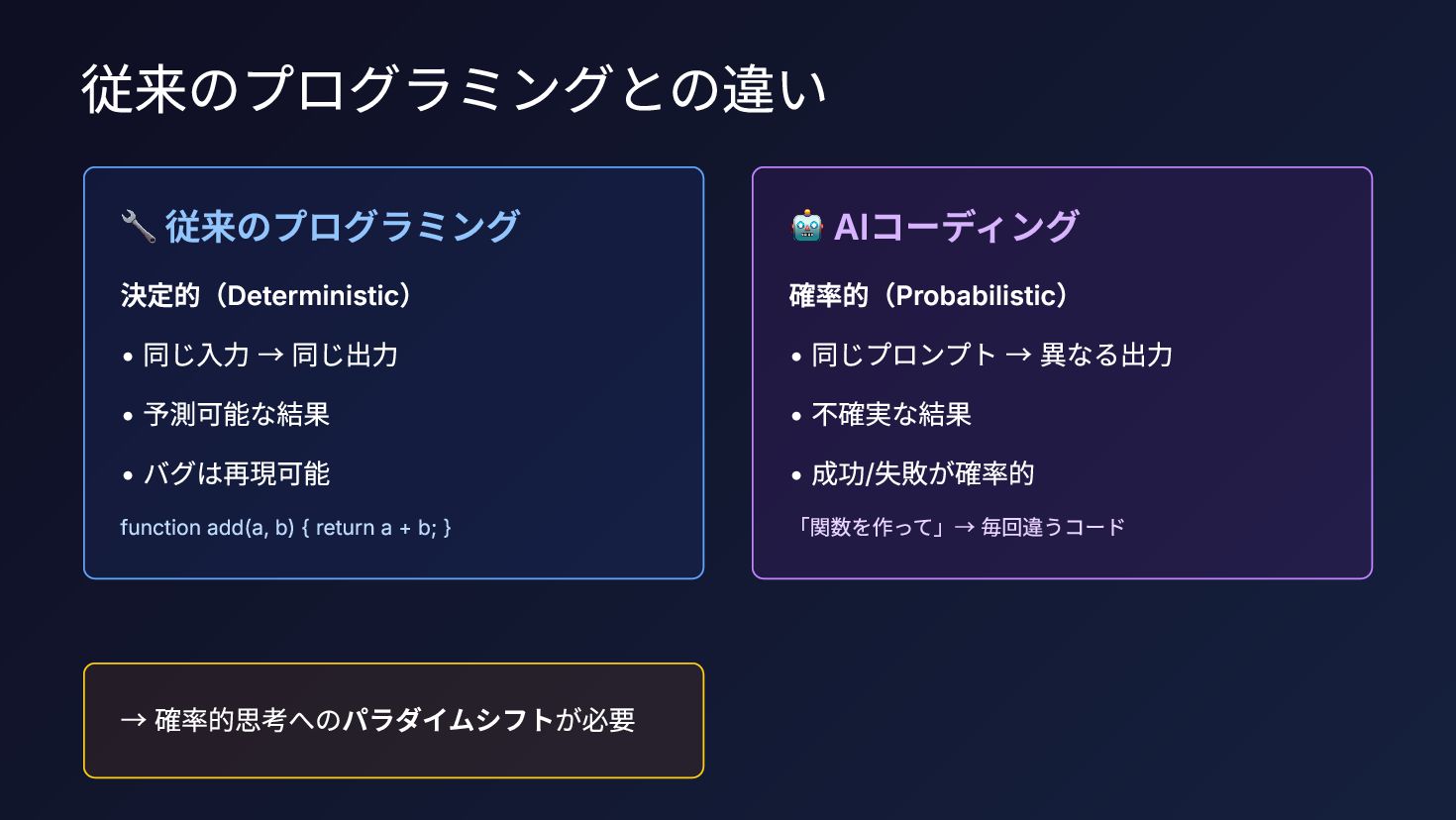Click the 決定的（Deterministic） subtitle
The image size is (1456, 820).
point(265,295)
